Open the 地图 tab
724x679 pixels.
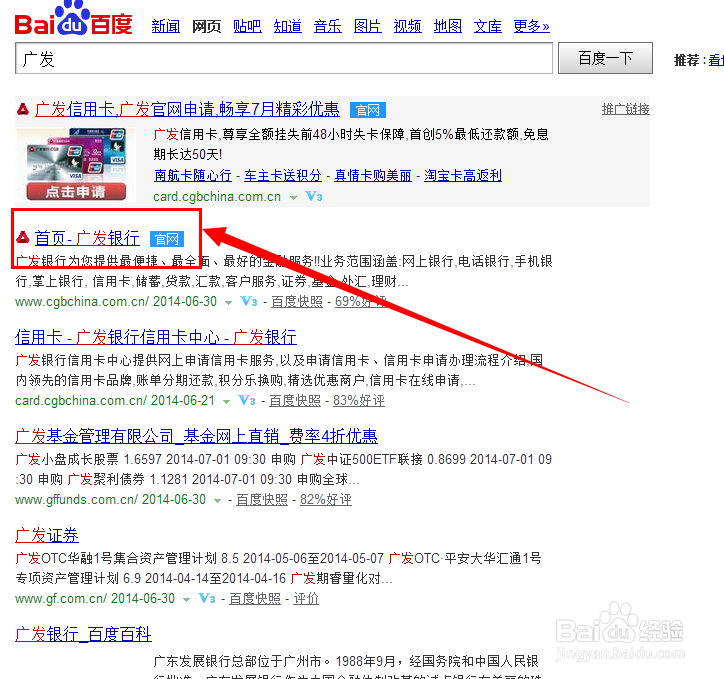point(447,26)
